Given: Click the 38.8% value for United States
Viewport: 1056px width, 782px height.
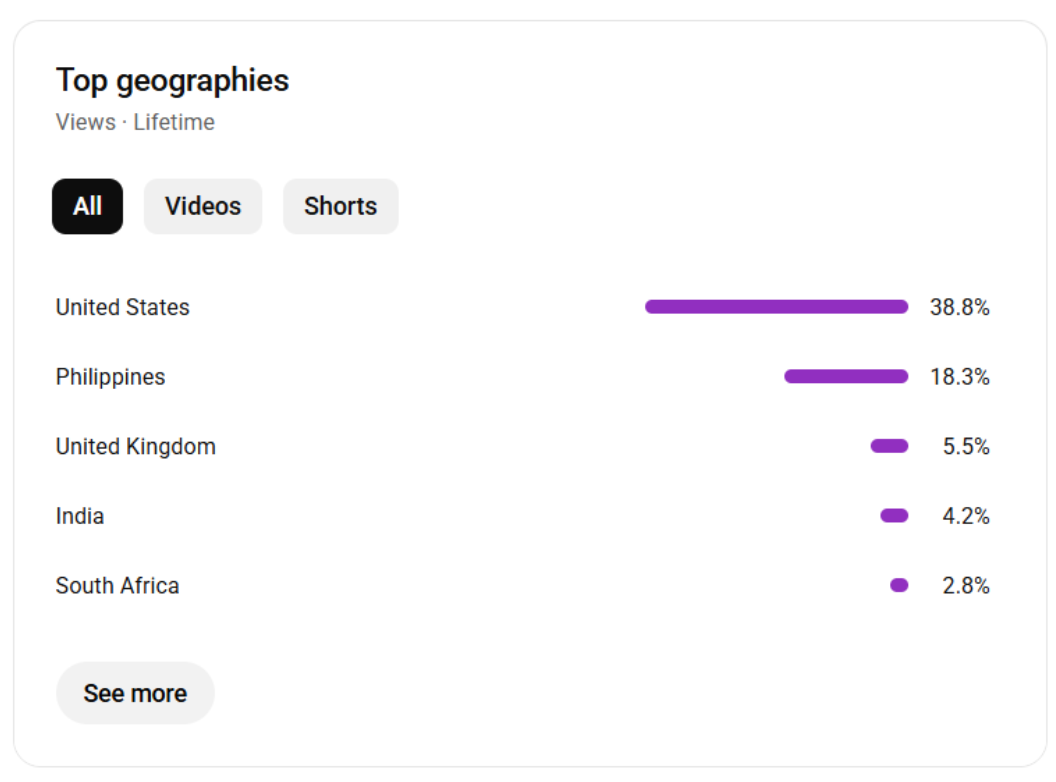Looking at the screenshot, I should pos(959,307).
